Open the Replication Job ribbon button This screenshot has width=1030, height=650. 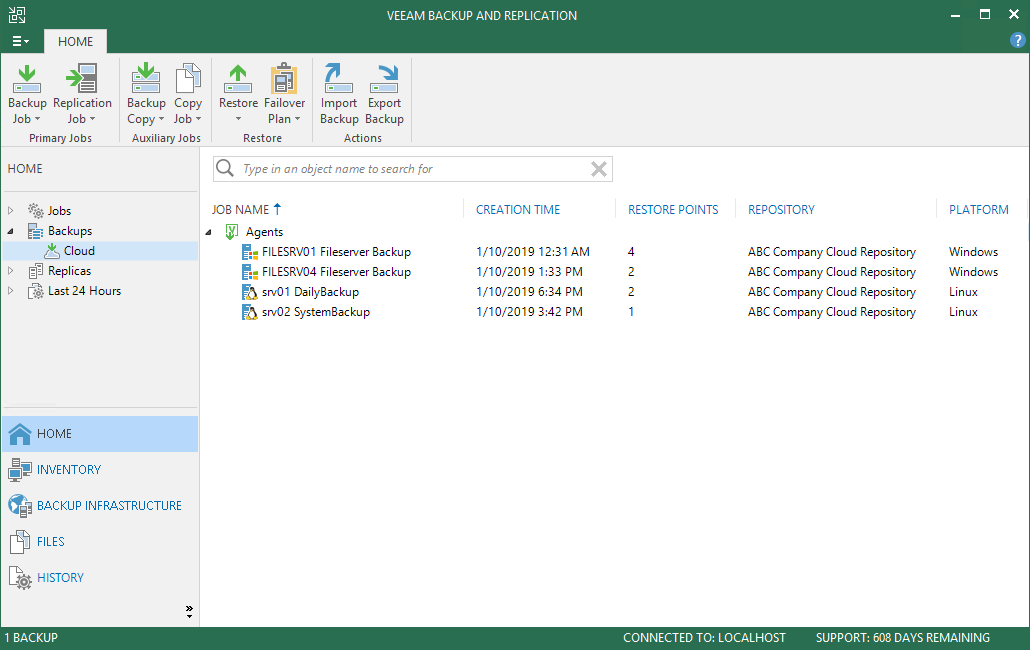[82, 95]
